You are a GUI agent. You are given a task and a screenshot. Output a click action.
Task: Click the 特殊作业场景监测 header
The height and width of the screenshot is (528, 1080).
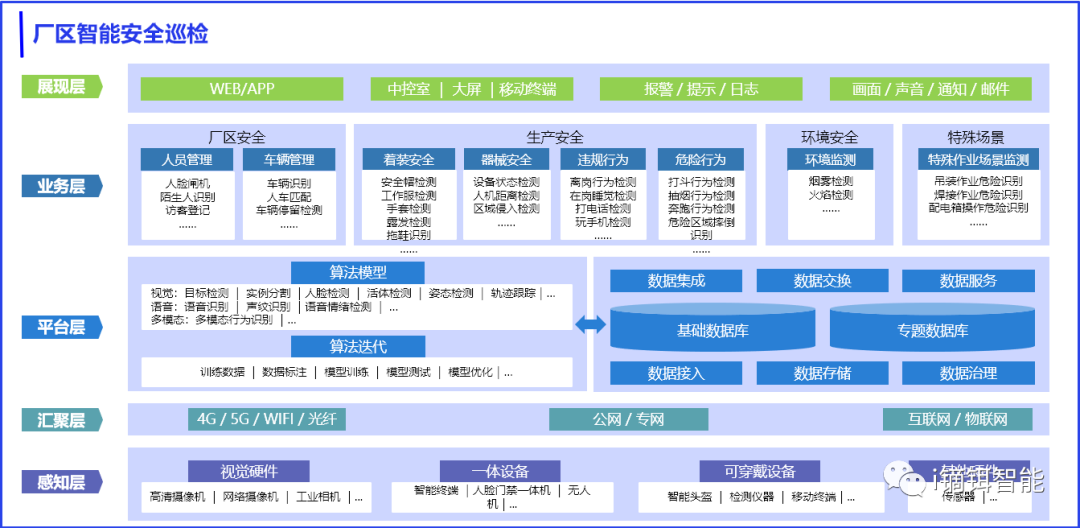tap(977, 160)
